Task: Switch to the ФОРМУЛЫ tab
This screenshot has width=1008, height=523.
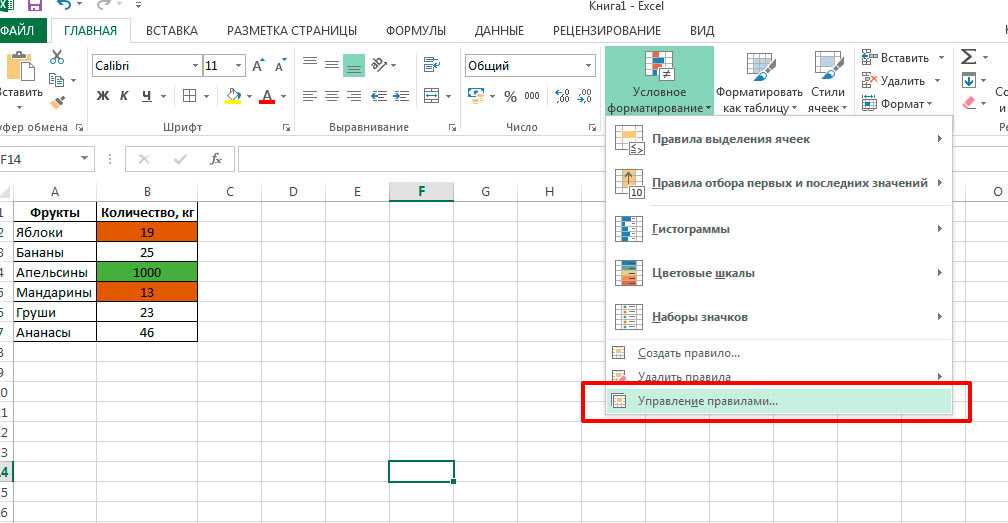Action: pyautogui.click(x=415, y=30)
